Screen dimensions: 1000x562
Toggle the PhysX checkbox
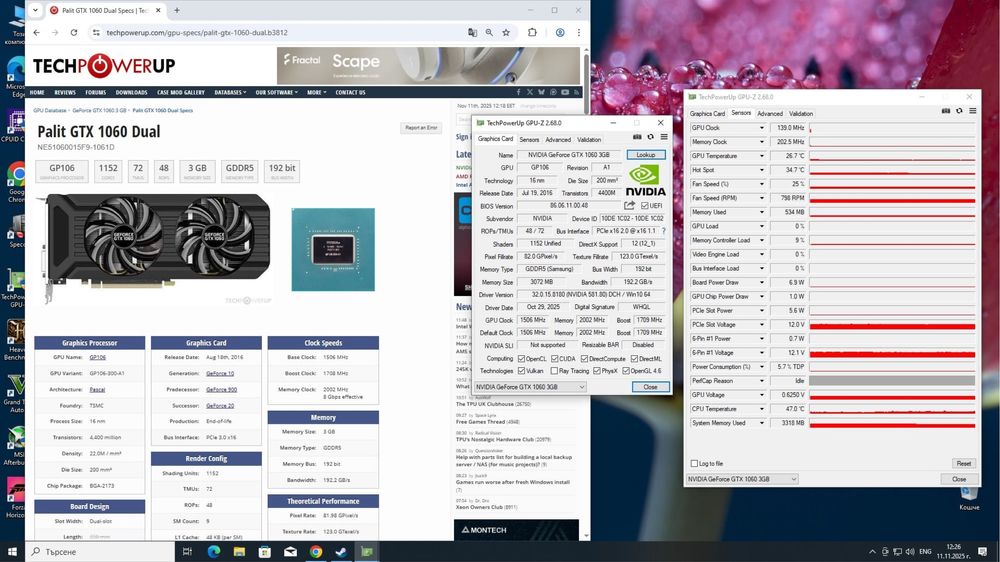click(597, 371)
